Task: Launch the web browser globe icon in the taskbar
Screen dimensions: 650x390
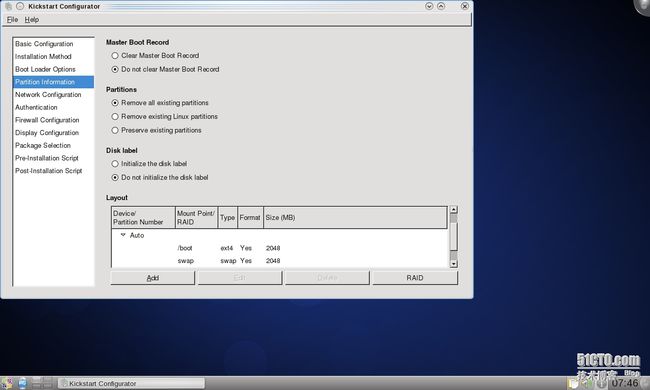Action: 22,383
